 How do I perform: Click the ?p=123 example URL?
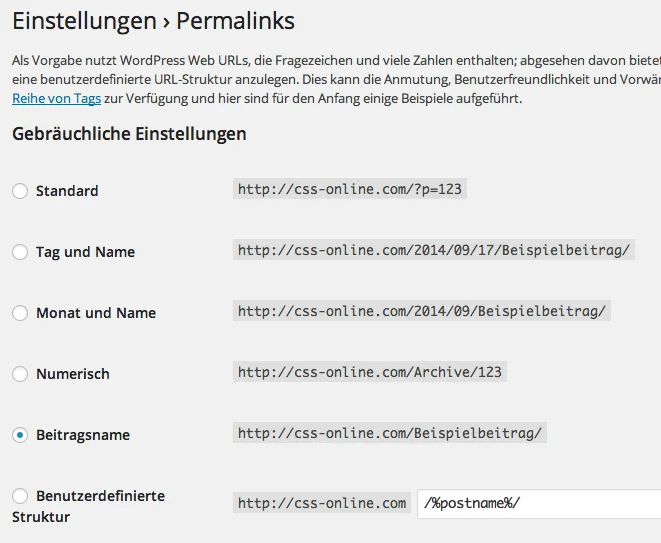350,189
